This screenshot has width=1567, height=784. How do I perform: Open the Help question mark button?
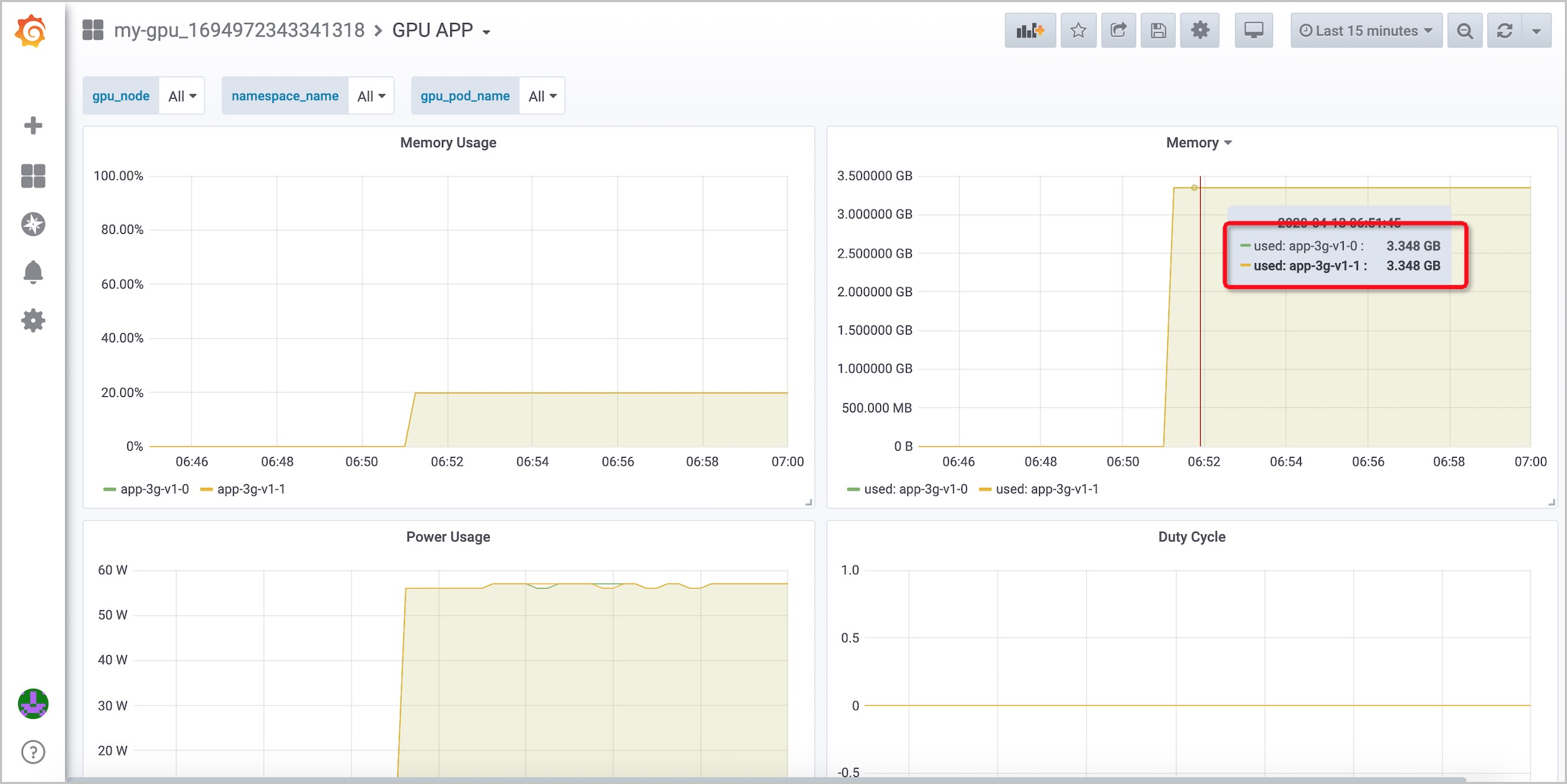pos(32,752)
